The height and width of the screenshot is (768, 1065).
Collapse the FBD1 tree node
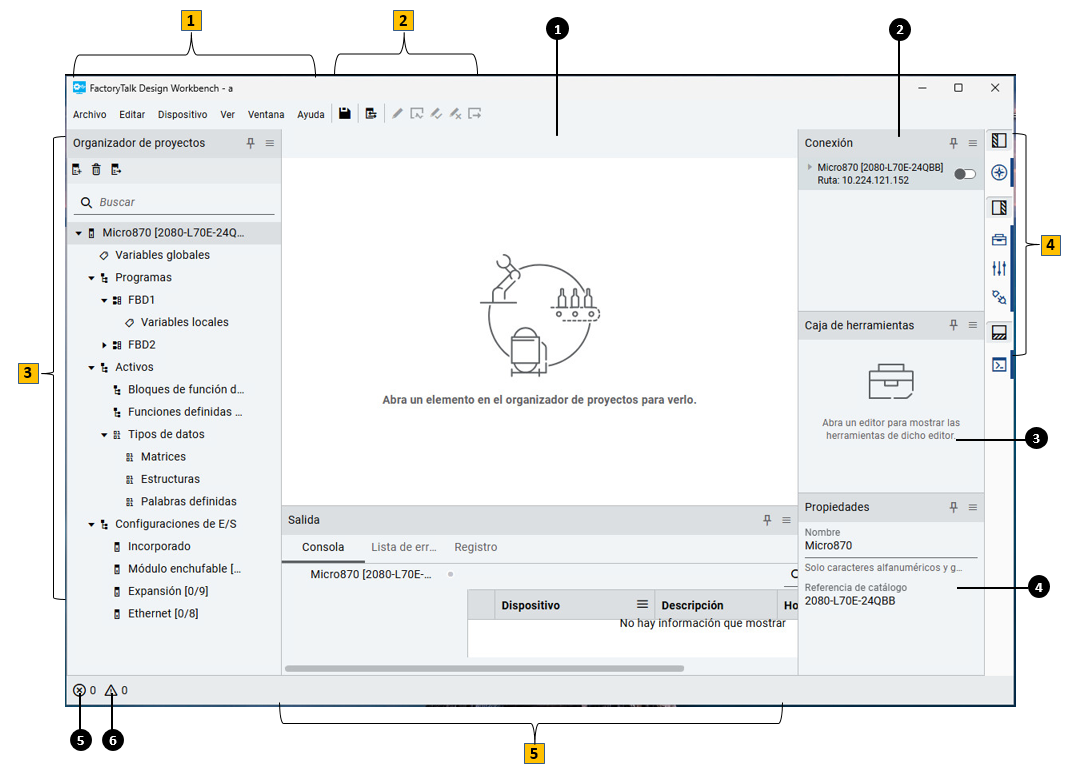[104, 300]
